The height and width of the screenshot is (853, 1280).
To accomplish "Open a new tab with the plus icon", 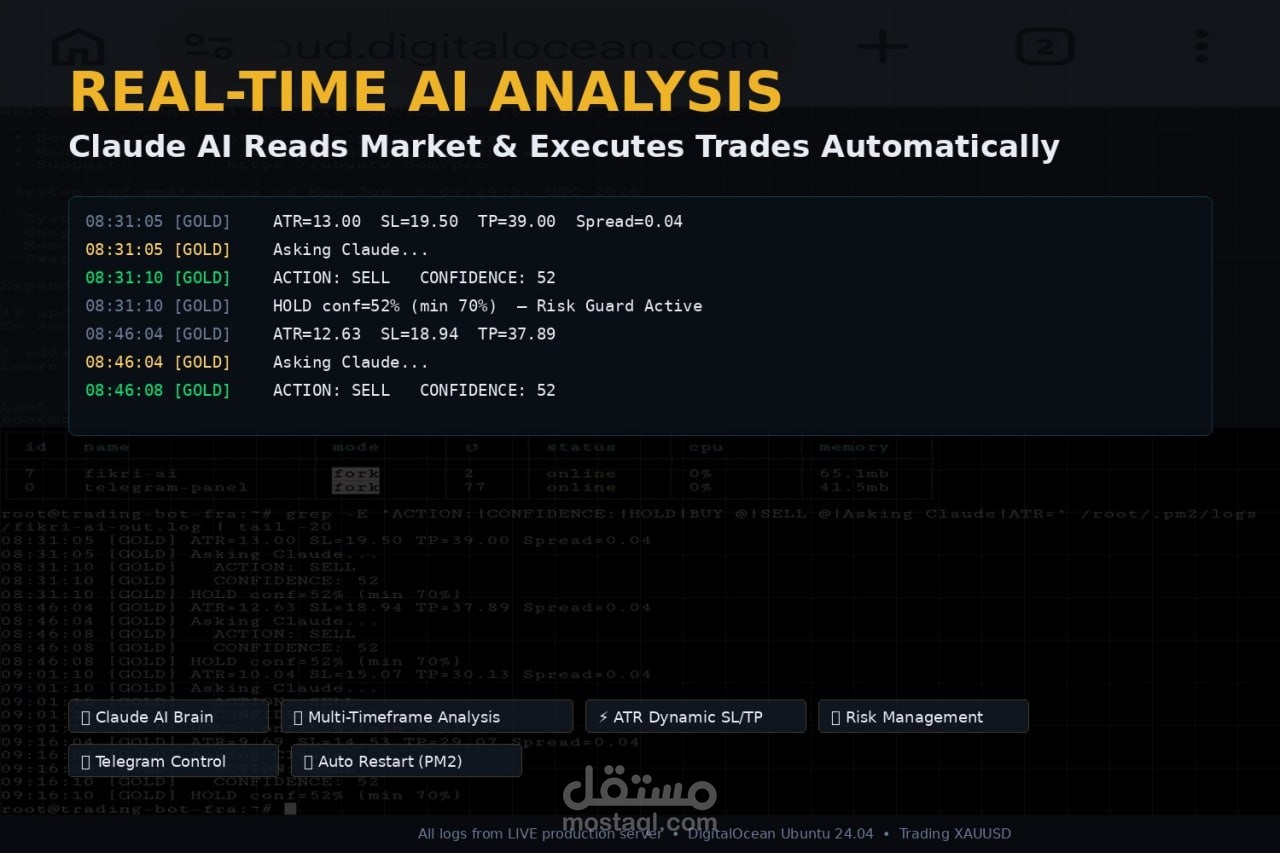I will coord(883,46).
